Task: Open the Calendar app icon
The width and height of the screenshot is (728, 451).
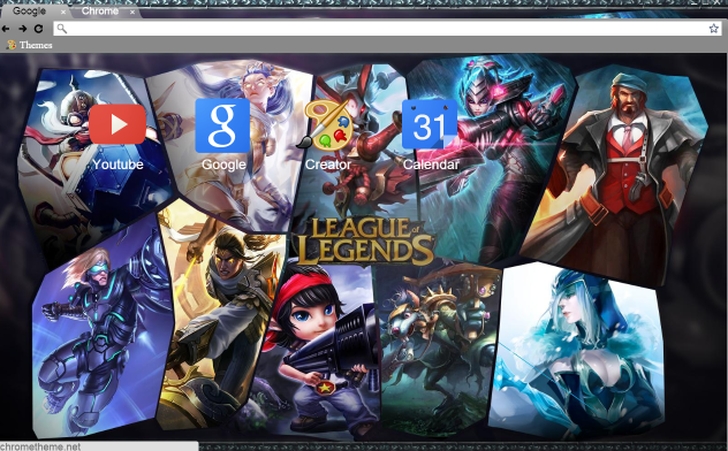Action: (429, 124)
